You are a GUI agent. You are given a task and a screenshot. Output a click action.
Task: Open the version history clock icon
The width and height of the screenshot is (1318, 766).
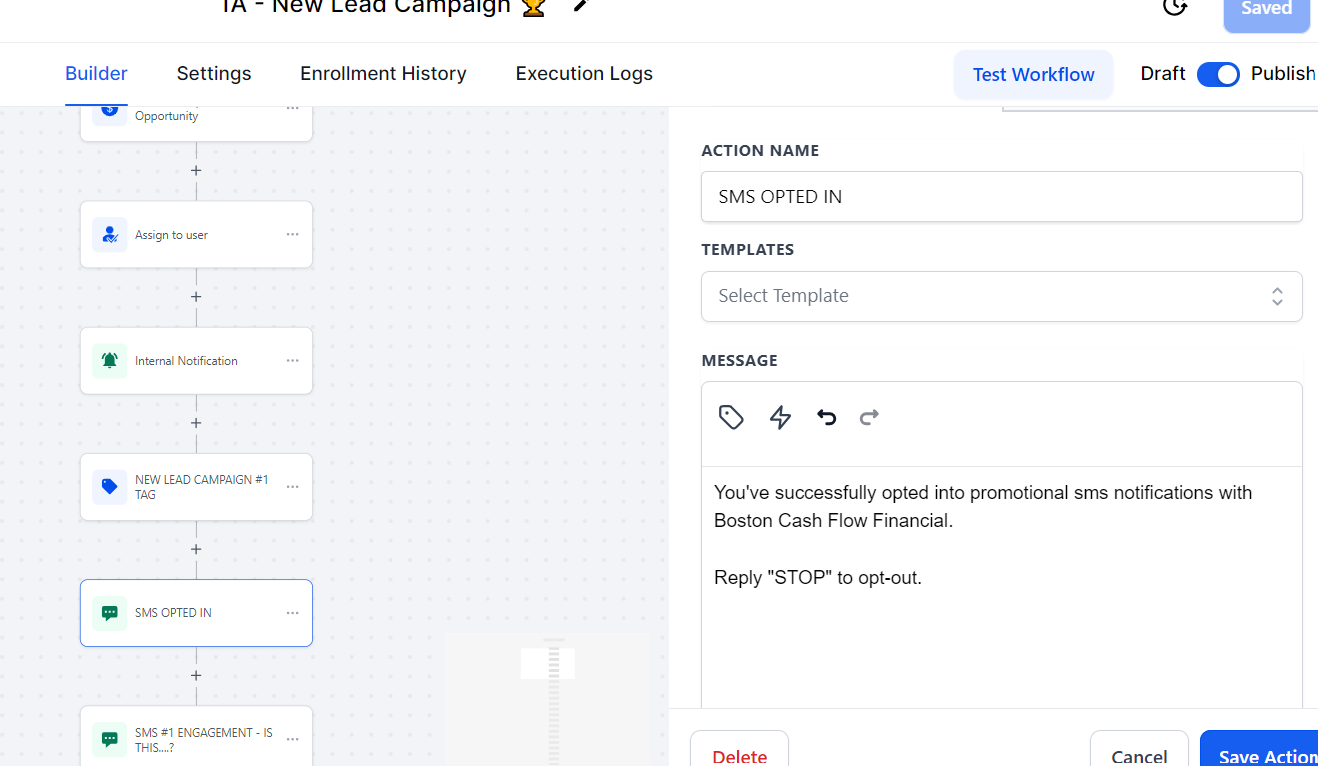click(1175, 7)
